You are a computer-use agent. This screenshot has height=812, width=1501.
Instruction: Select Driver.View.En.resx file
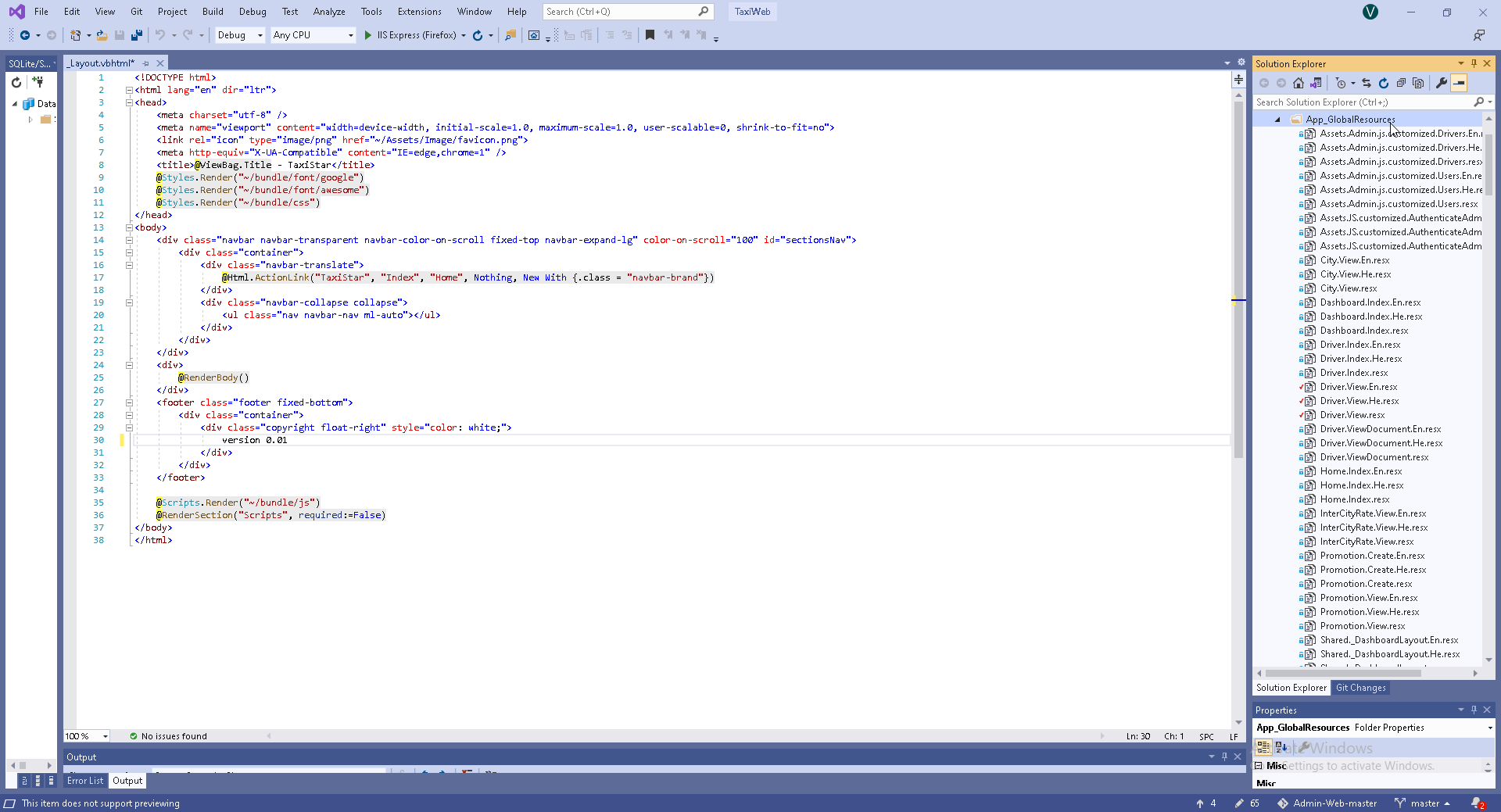[1358, 387]
